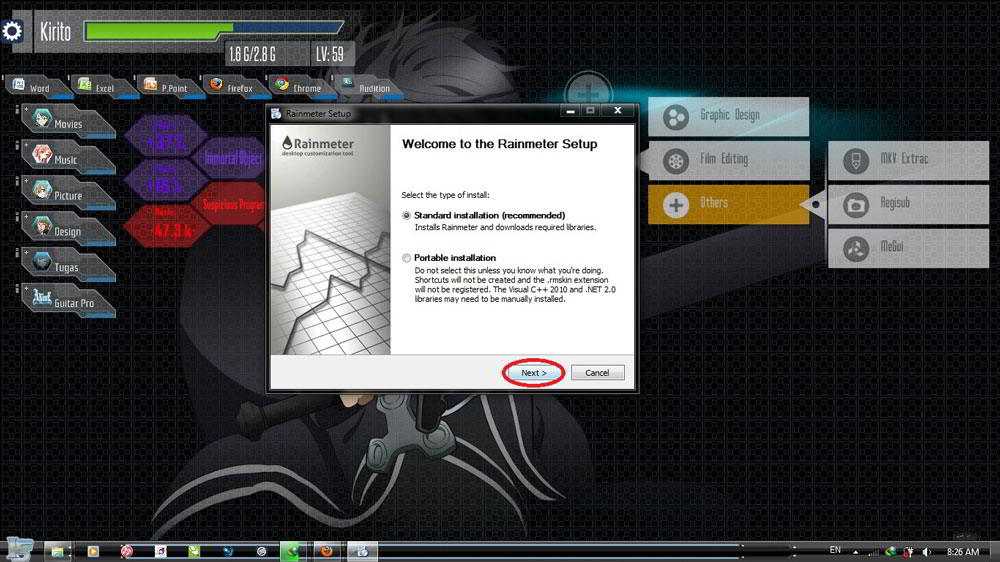This screenshot has height=562, width=1000.
Task: Open the Music folder entry
Action: 65,160
